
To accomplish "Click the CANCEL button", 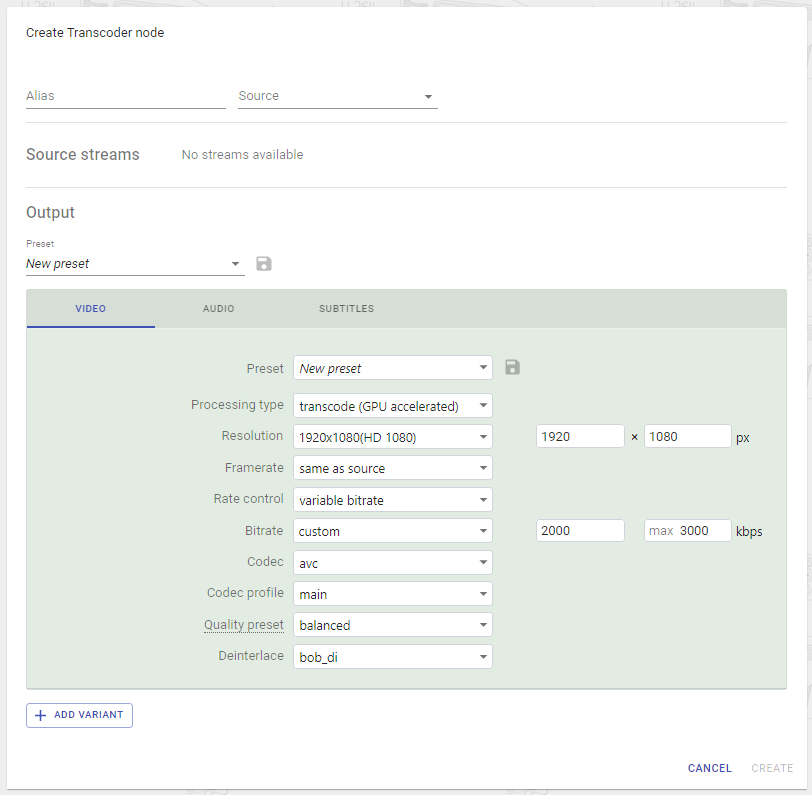I will coord(709,768).
